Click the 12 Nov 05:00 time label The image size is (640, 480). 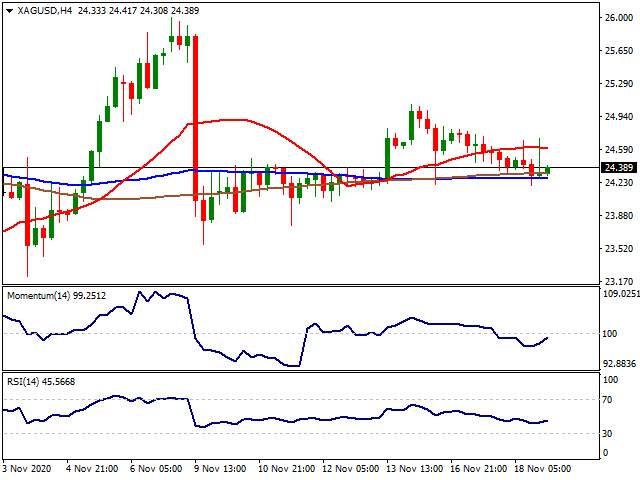pyautogui.click(x=351, y=468)
